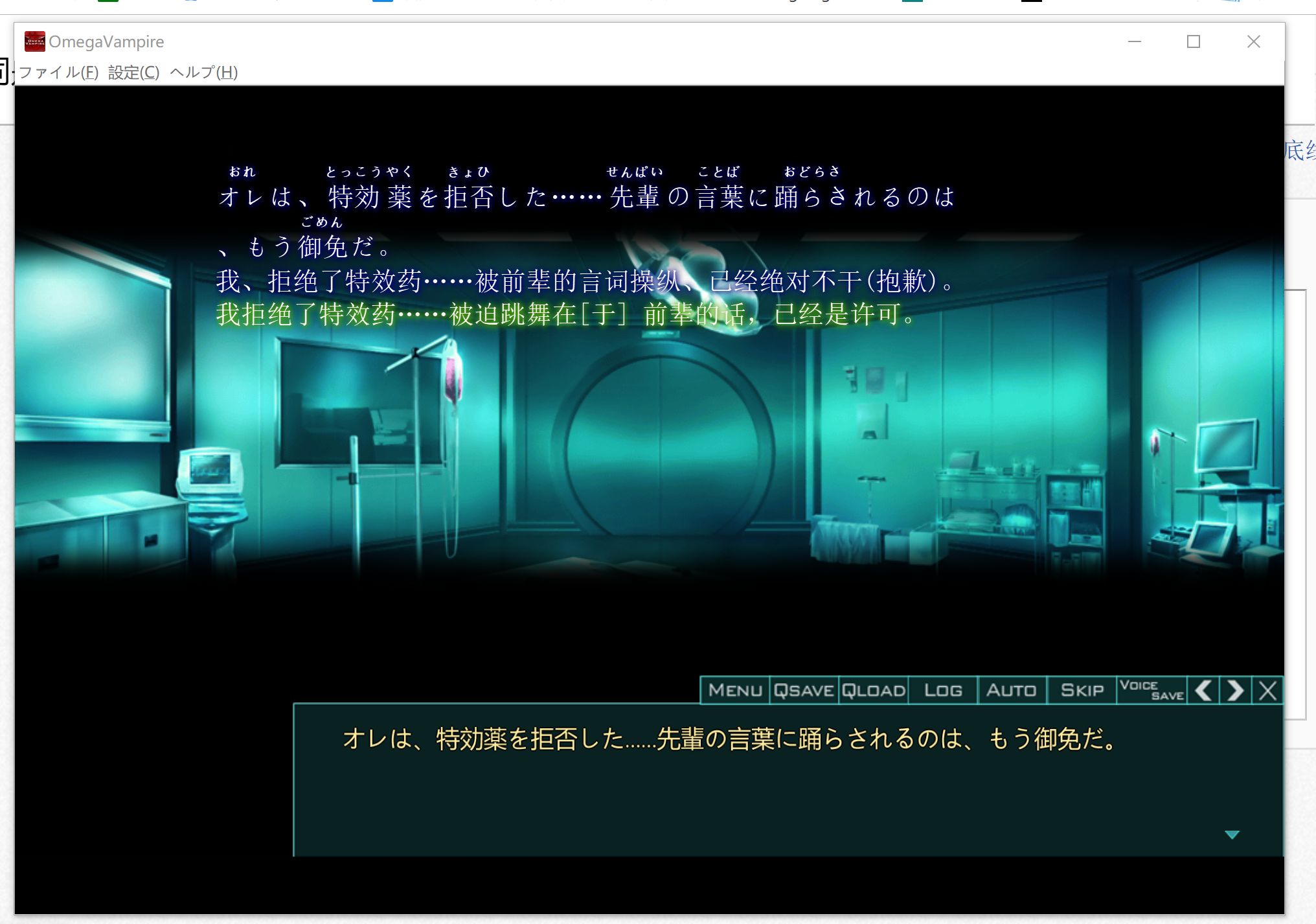Screen dimensions: 1316x924
Task: Advance with the right chevron icon
Action: pos(1235,690)
